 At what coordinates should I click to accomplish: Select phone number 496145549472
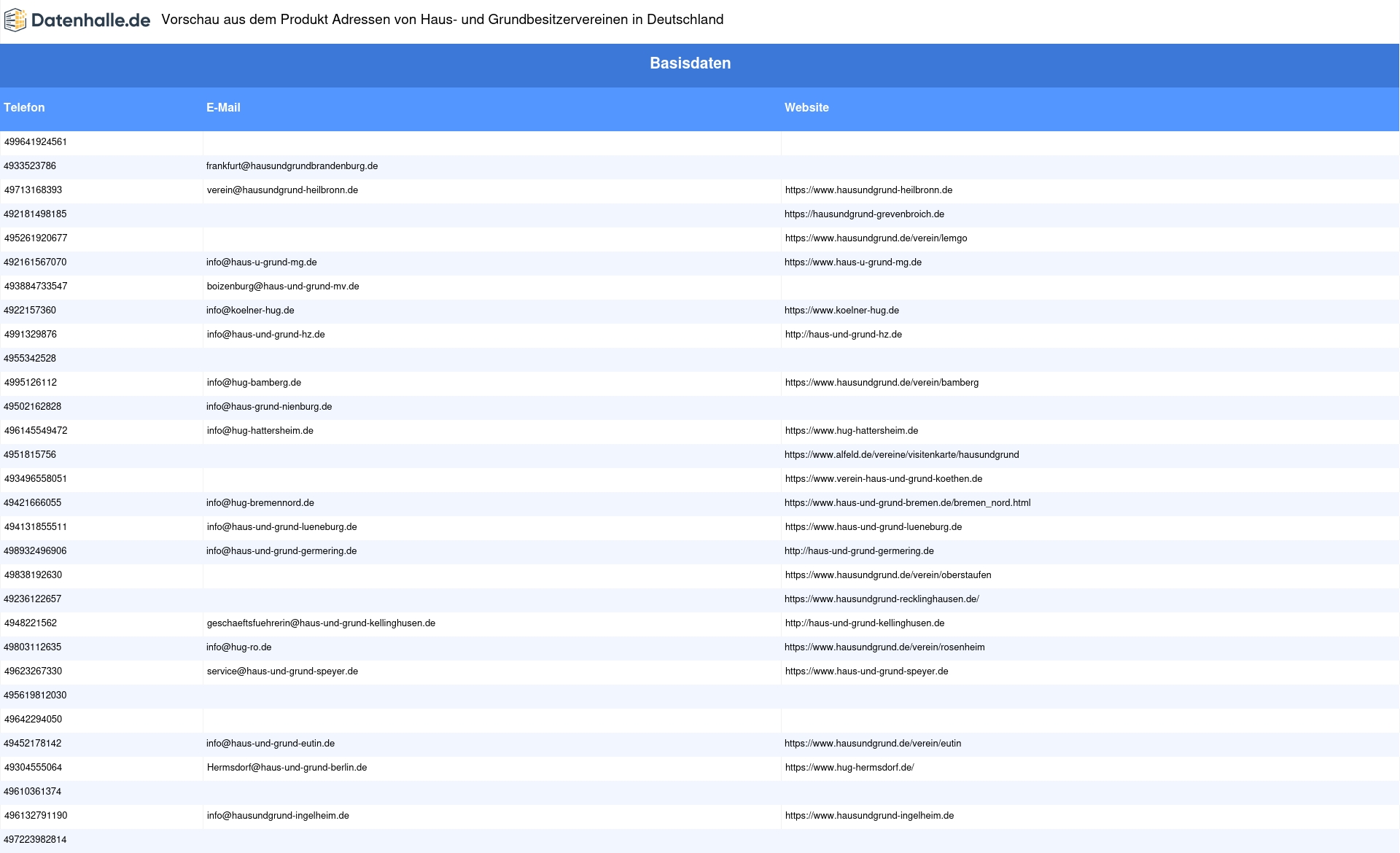(36, 431)
